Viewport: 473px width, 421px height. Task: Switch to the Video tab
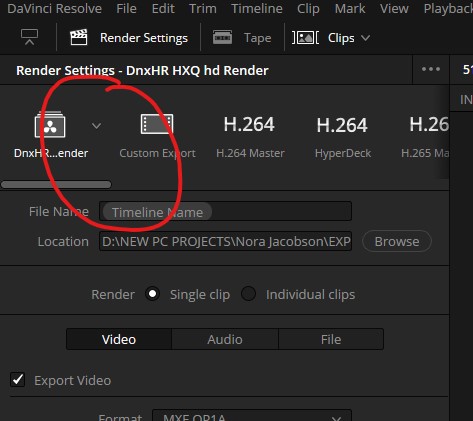pyautogui.click(x=119, y=339)
